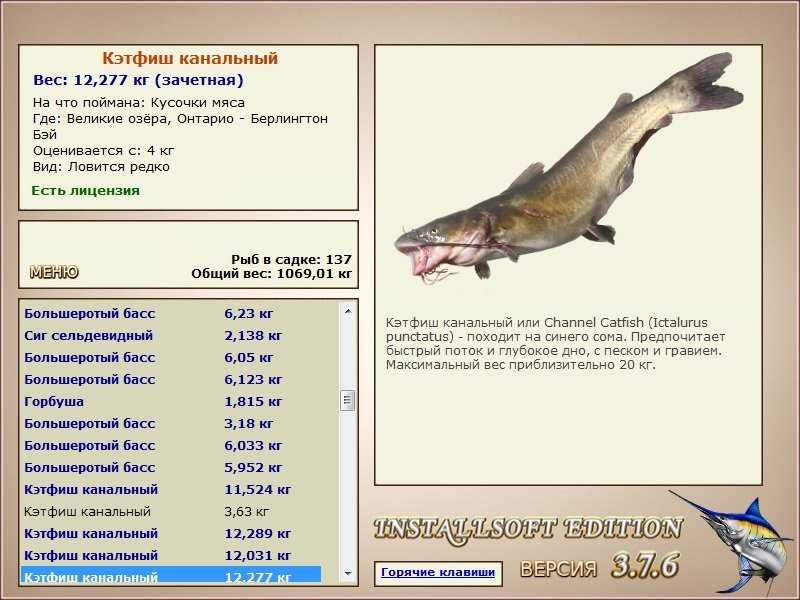Click the Channel Catfish description paragraph

click(555, 343)
